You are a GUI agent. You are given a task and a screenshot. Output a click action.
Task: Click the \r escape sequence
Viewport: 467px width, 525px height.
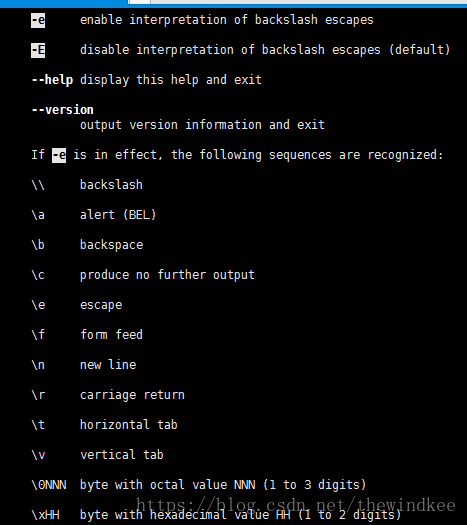point(38,395)
